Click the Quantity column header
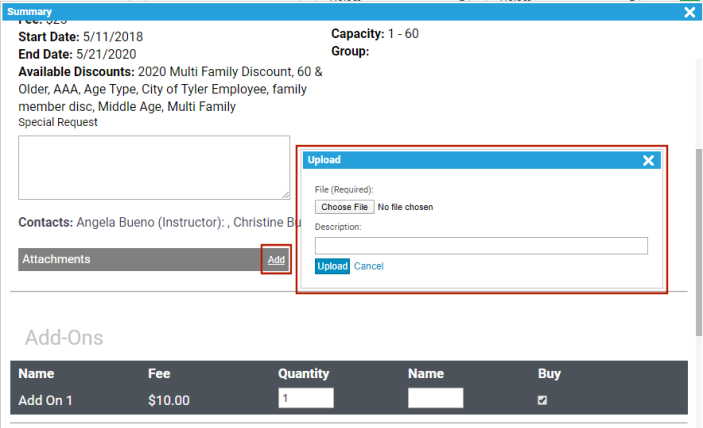This screenshot has height=428, width=703. point(303,374)
